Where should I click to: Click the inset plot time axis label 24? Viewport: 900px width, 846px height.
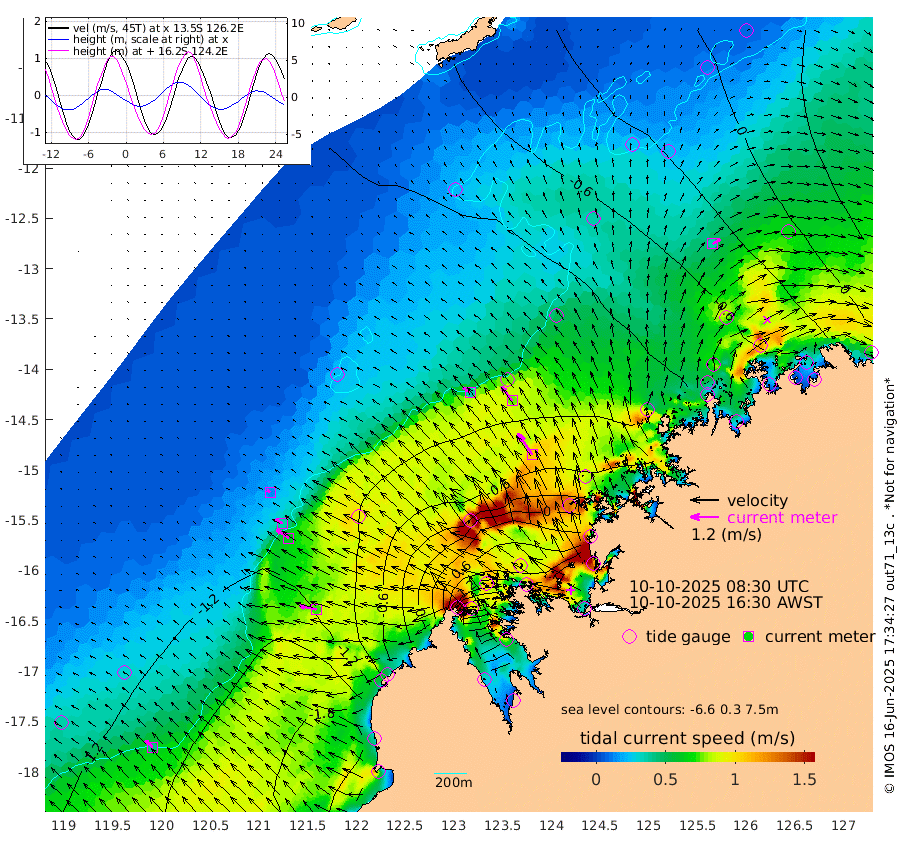[x=276, y=154]
